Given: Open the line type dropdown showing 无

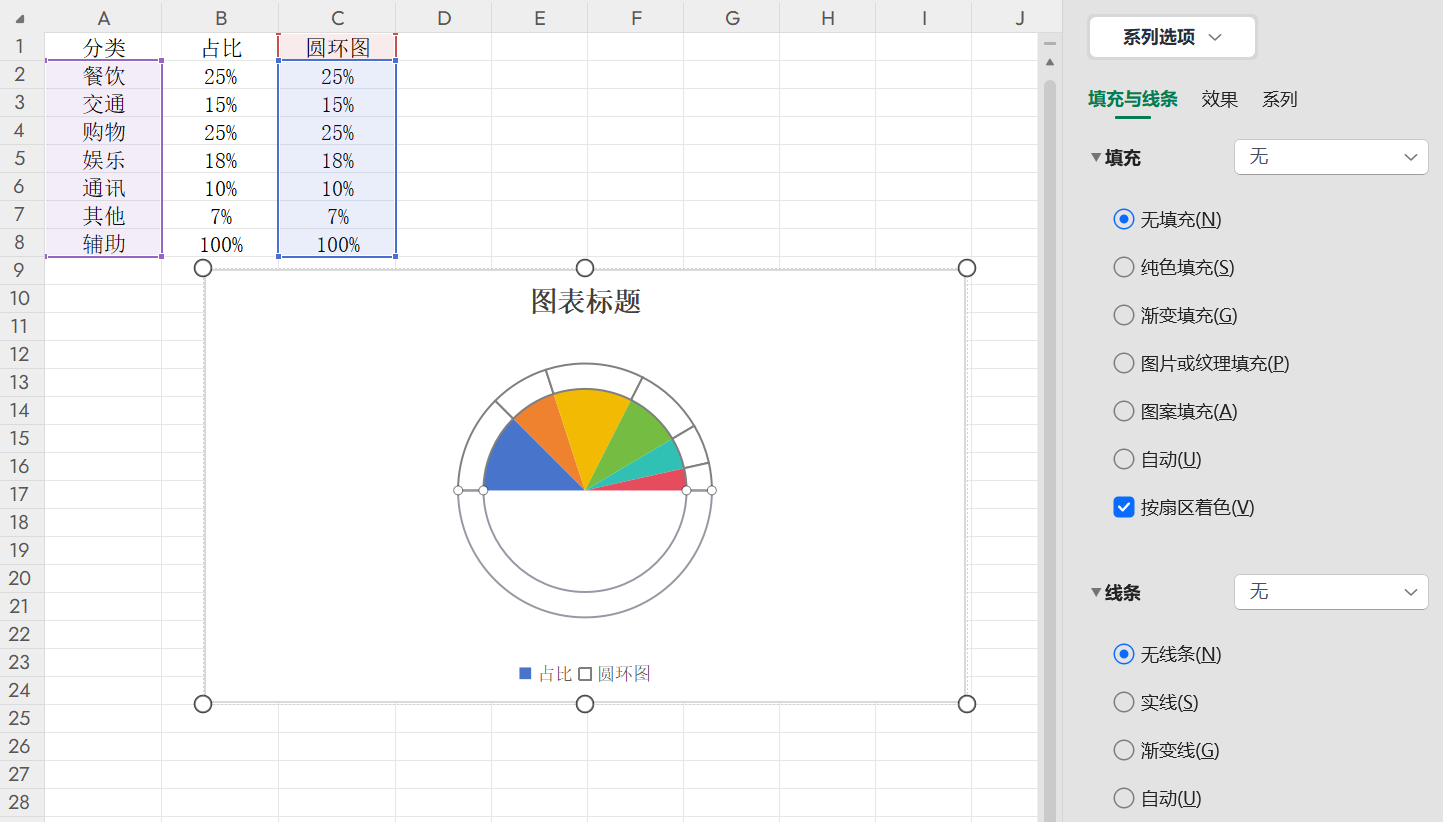Looking at the screenshot, I should point(1331,591).
